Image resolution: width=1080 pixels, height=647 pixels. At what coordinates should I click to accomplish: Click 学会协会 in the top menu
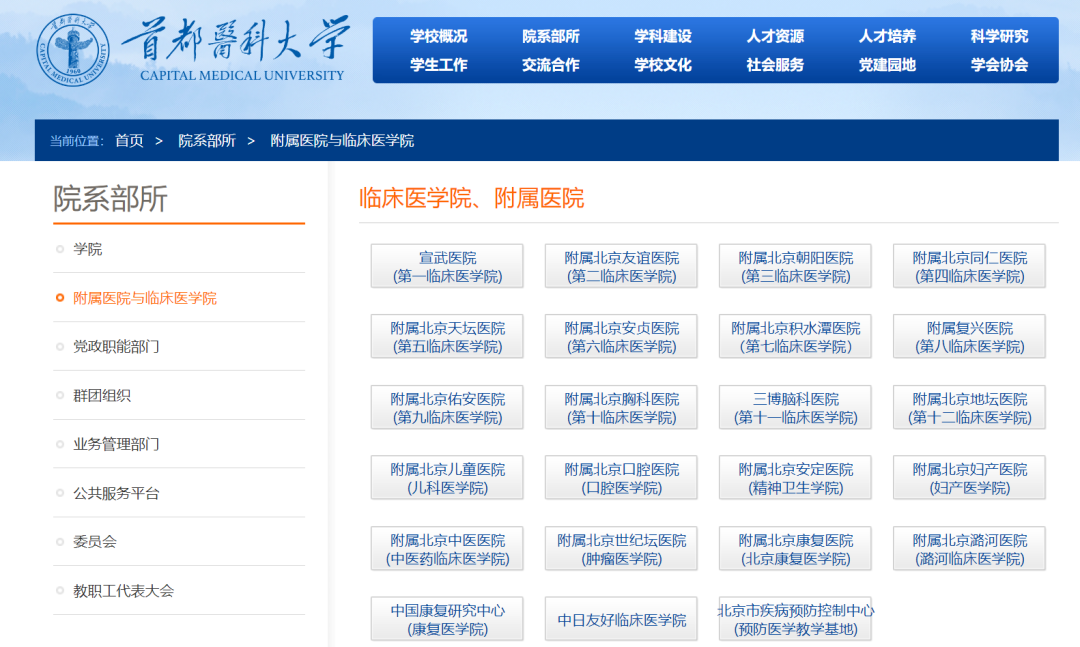[999, 65]
